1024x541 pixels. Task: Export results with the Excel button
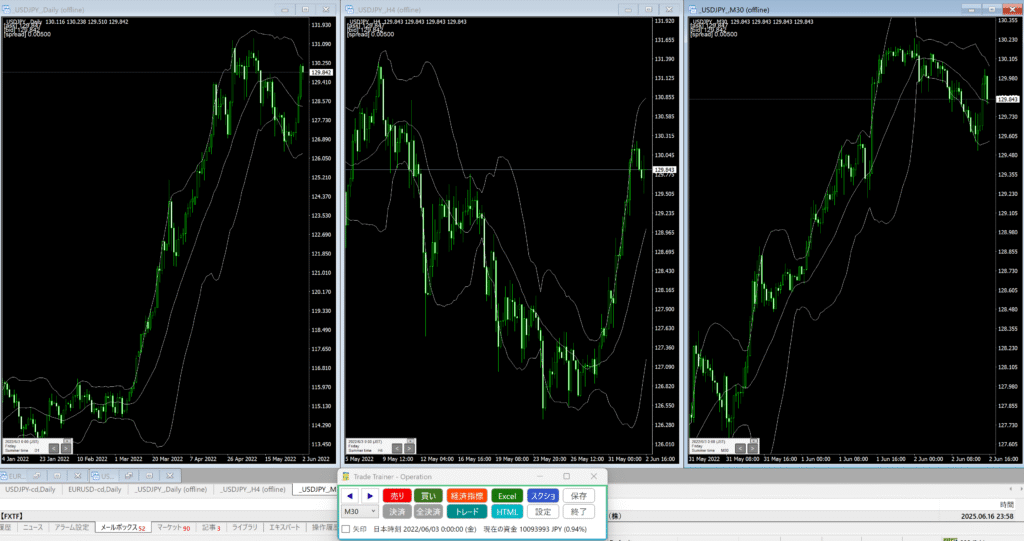click(507, 496)
